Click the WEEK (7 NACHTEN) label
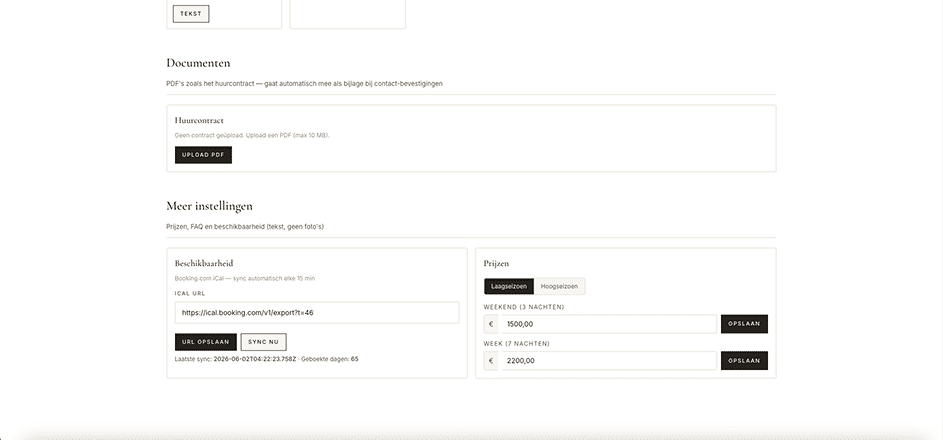Viewport: 943px width, 441px height. pos(517,344)
